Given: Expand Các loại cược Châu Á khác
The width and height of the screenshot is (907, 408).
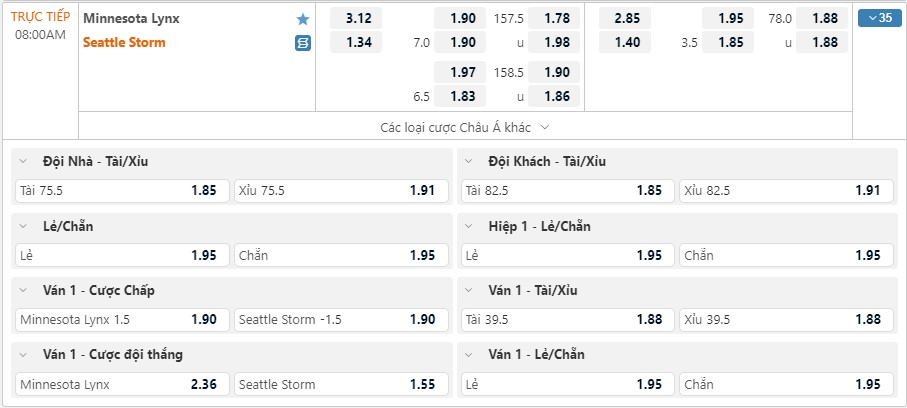Looking at the screenshot, I should click(465, 127).
